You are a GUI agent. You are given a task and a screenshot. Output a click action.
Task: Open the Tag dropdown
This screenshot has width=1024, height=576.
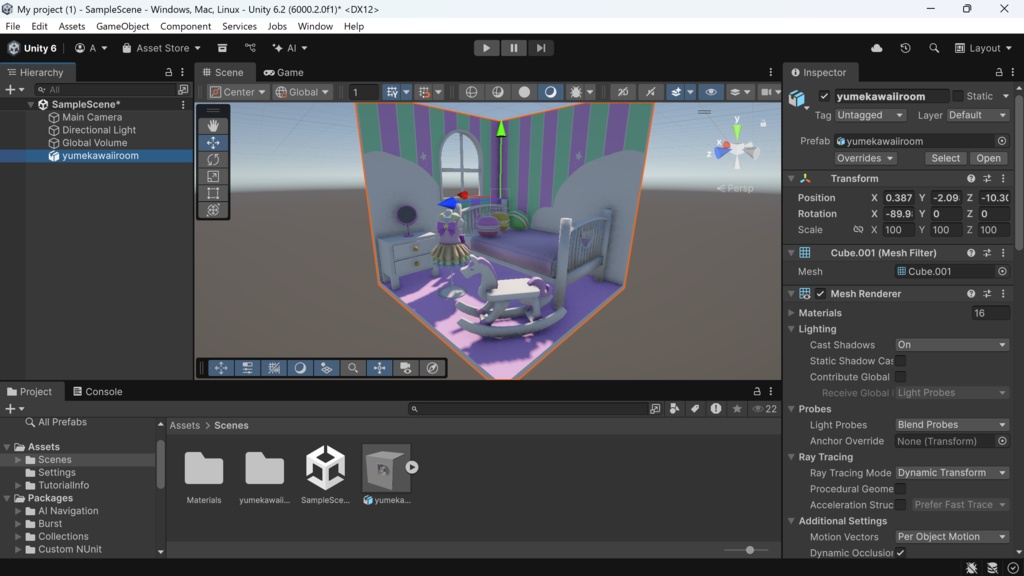[870, 115]
